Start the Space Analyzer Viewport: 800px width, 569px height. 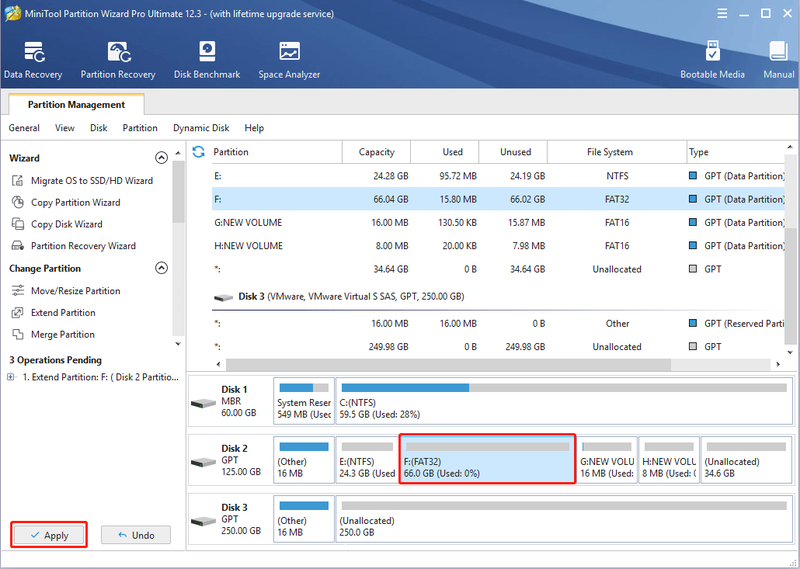point(289,60)
